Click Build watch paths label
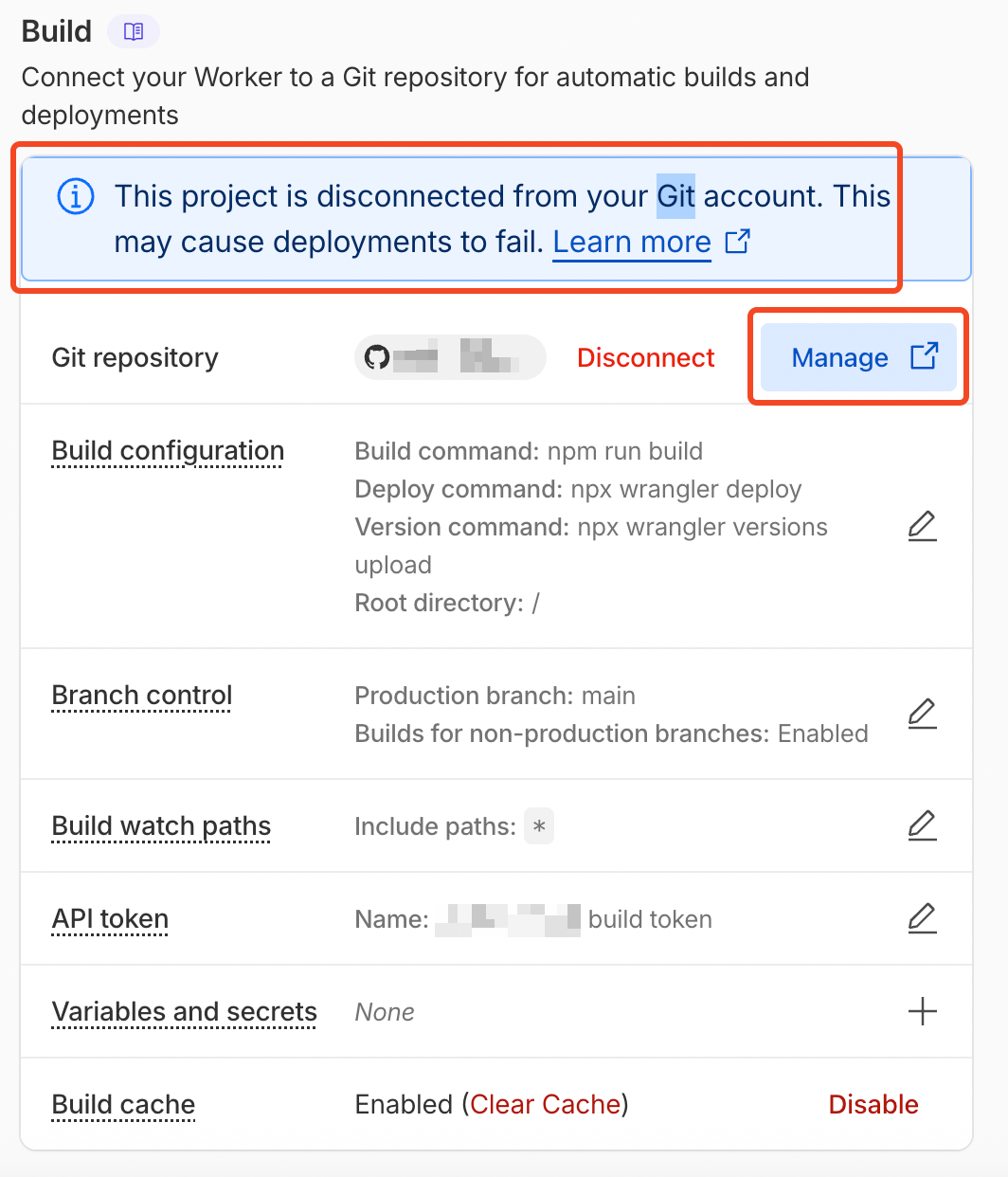1008x1177 pixels. (161, 826)
